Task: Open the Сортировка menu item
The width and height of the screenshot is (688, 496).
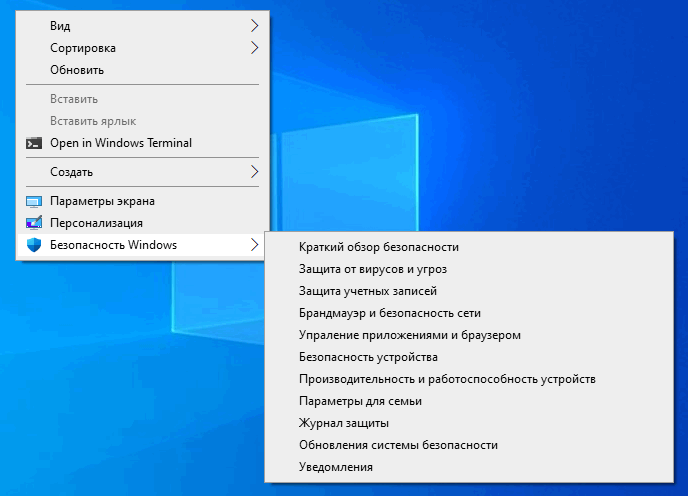Action: click(143, 47)
